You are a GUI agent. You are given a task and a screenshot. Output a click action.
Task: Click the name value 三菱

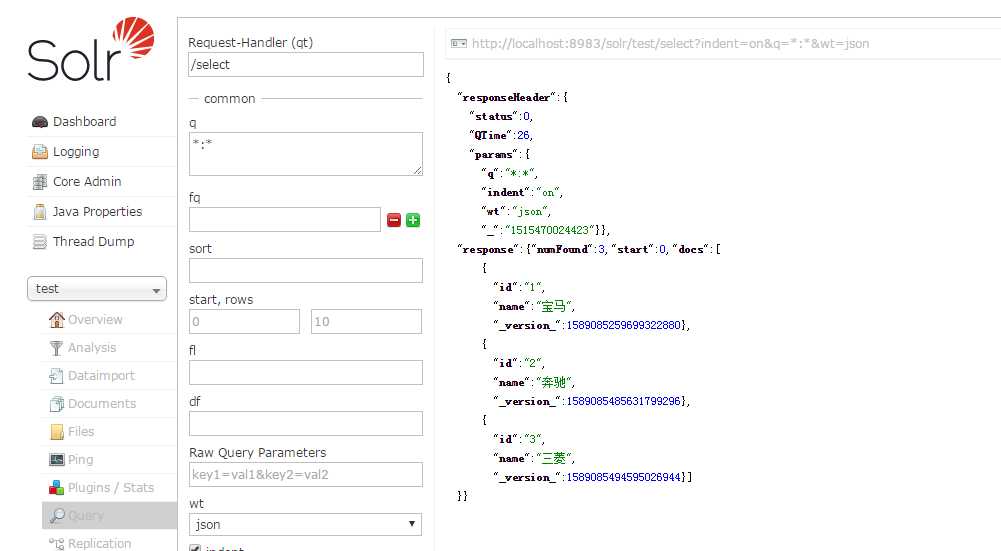553,458
